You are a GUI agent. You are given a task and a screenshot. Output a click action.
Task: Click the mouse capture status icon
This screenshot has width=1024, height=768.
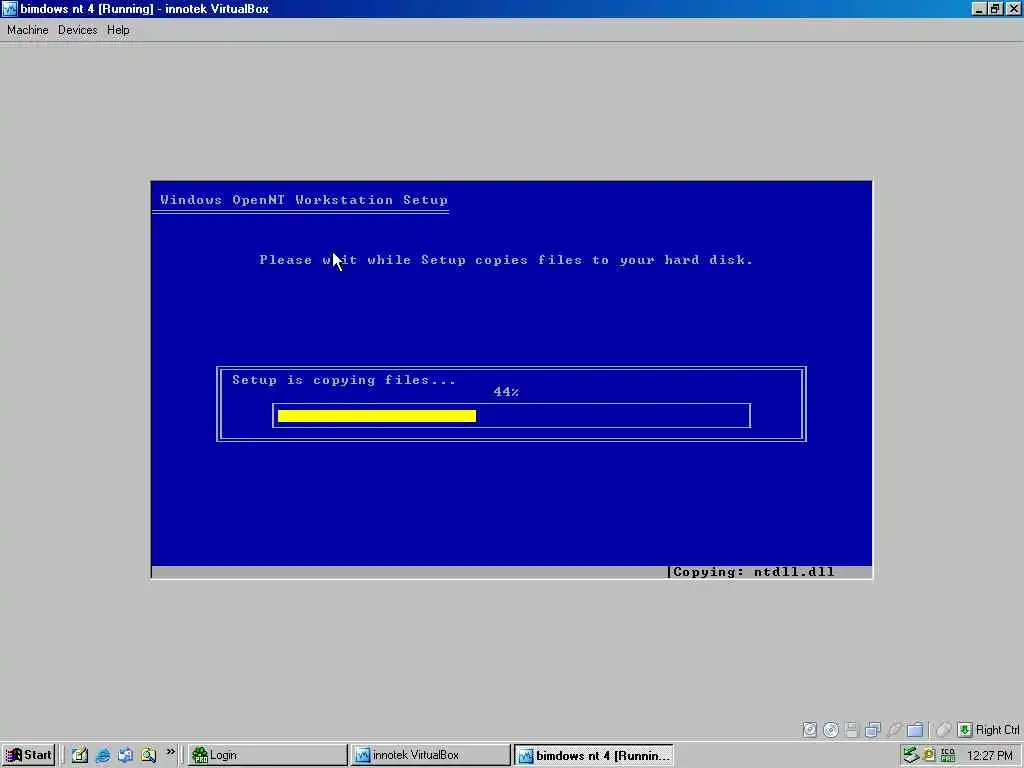943,729
